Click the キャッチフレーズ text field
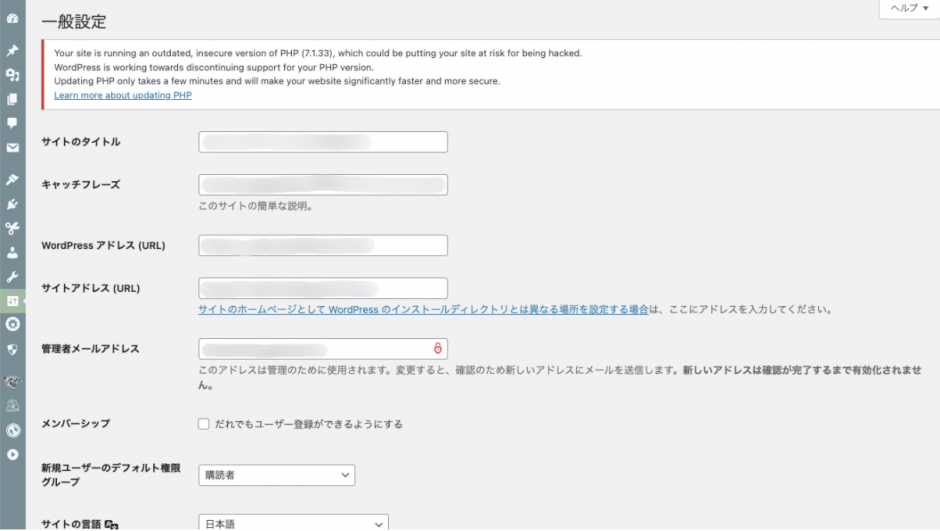 pos(323,185)
